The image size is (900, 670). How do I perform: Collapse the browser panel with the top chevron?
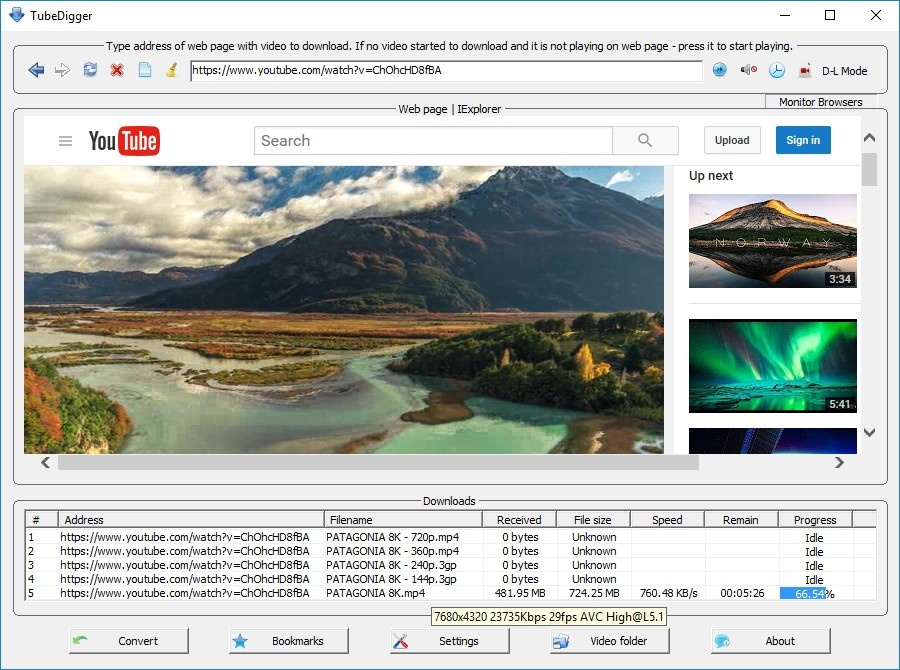point(868,138)
